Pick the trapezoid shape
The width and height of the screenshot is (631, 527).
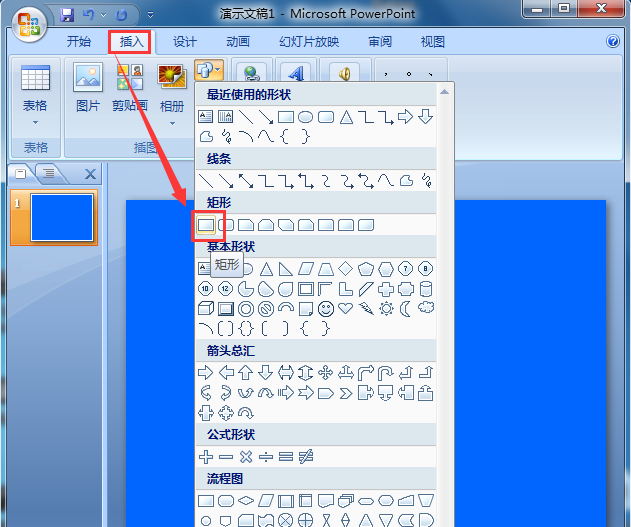coord(326,268)
